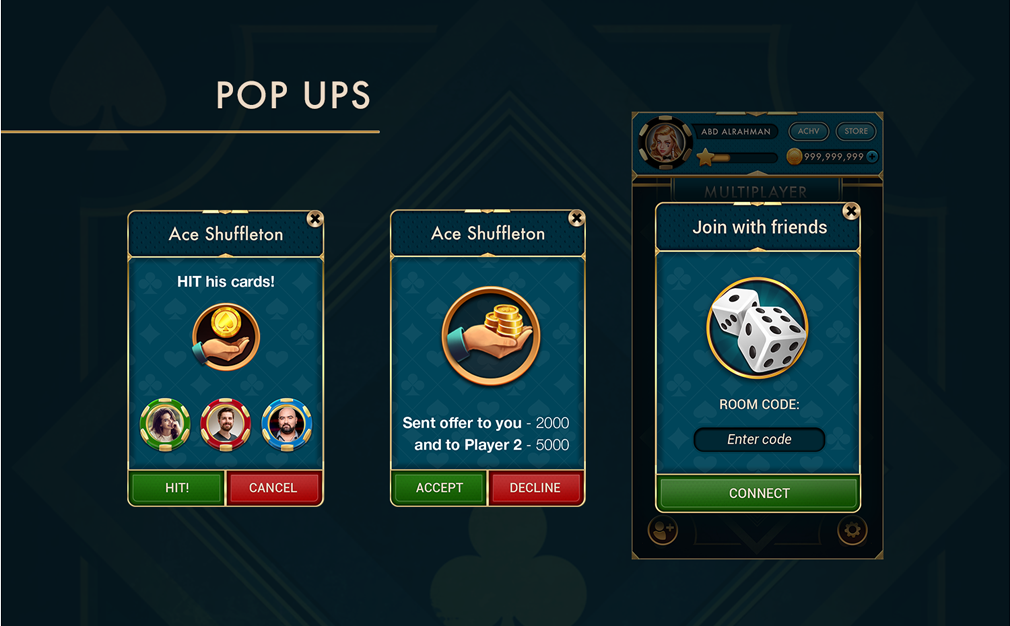Accept the coin offer

coord(439,488)
